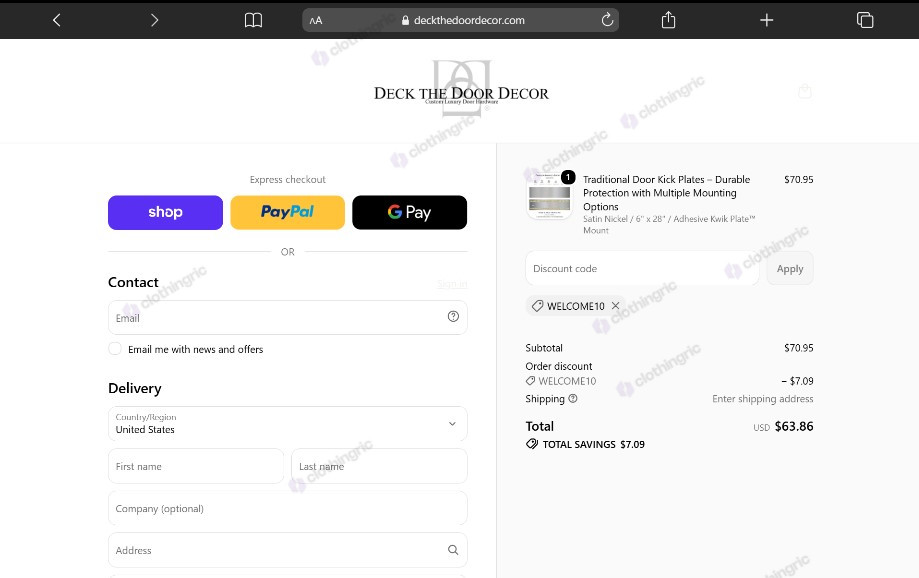Viewport: 919px width, 578px height.
Task: Focus the Discount code field
Action: (642, 268)
